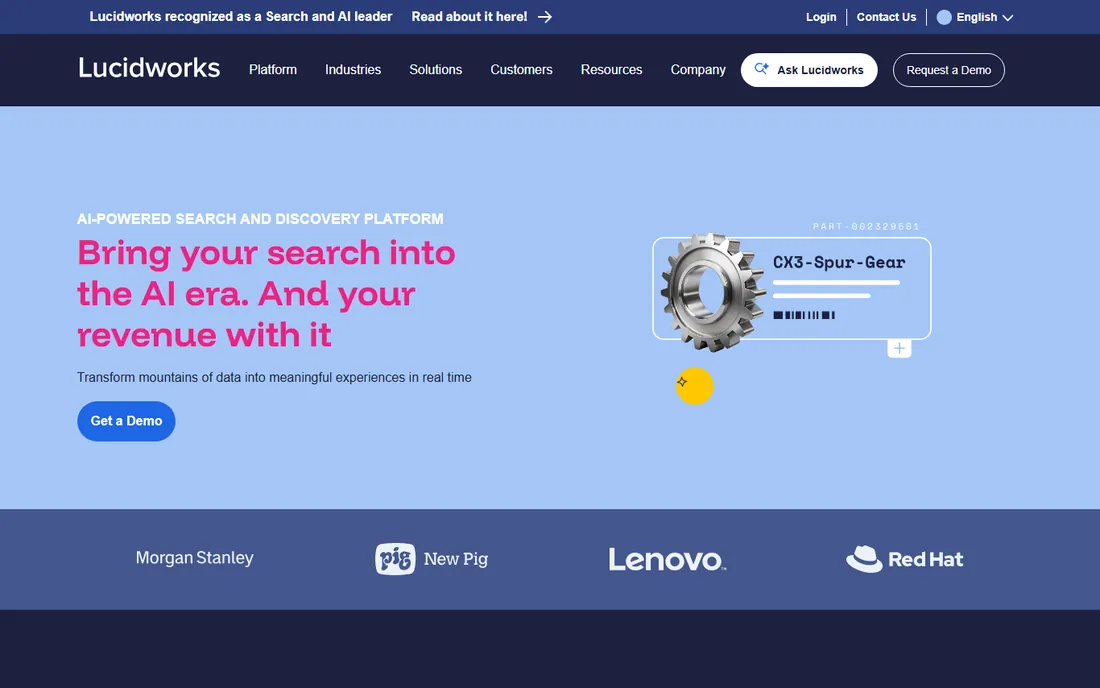
Task: Follow the Read about it here link
Action: click(469, 17)
